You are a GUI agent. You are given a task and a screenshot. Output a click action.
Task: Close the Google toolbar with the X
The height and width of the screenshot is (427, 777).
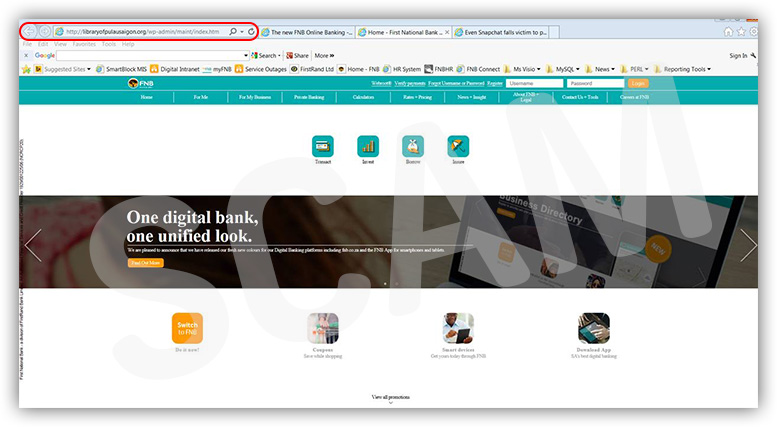26,55
